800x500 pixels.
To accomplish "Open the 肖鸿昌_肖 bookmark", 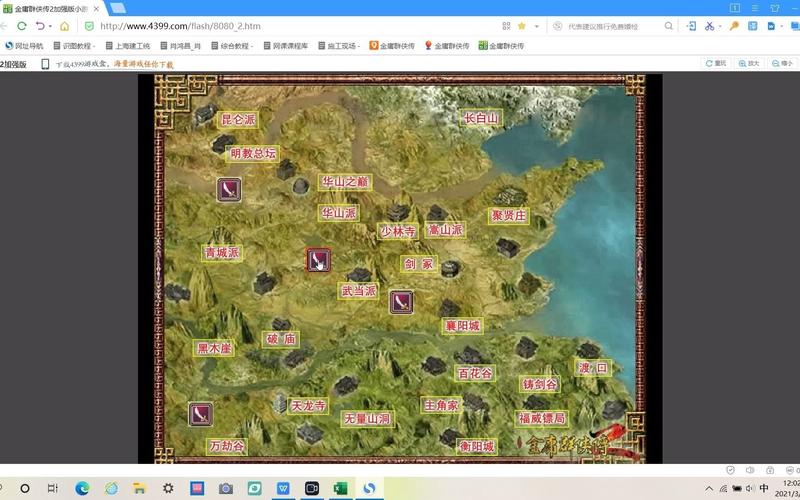I will pyautogui.click(x=181, y=45).
